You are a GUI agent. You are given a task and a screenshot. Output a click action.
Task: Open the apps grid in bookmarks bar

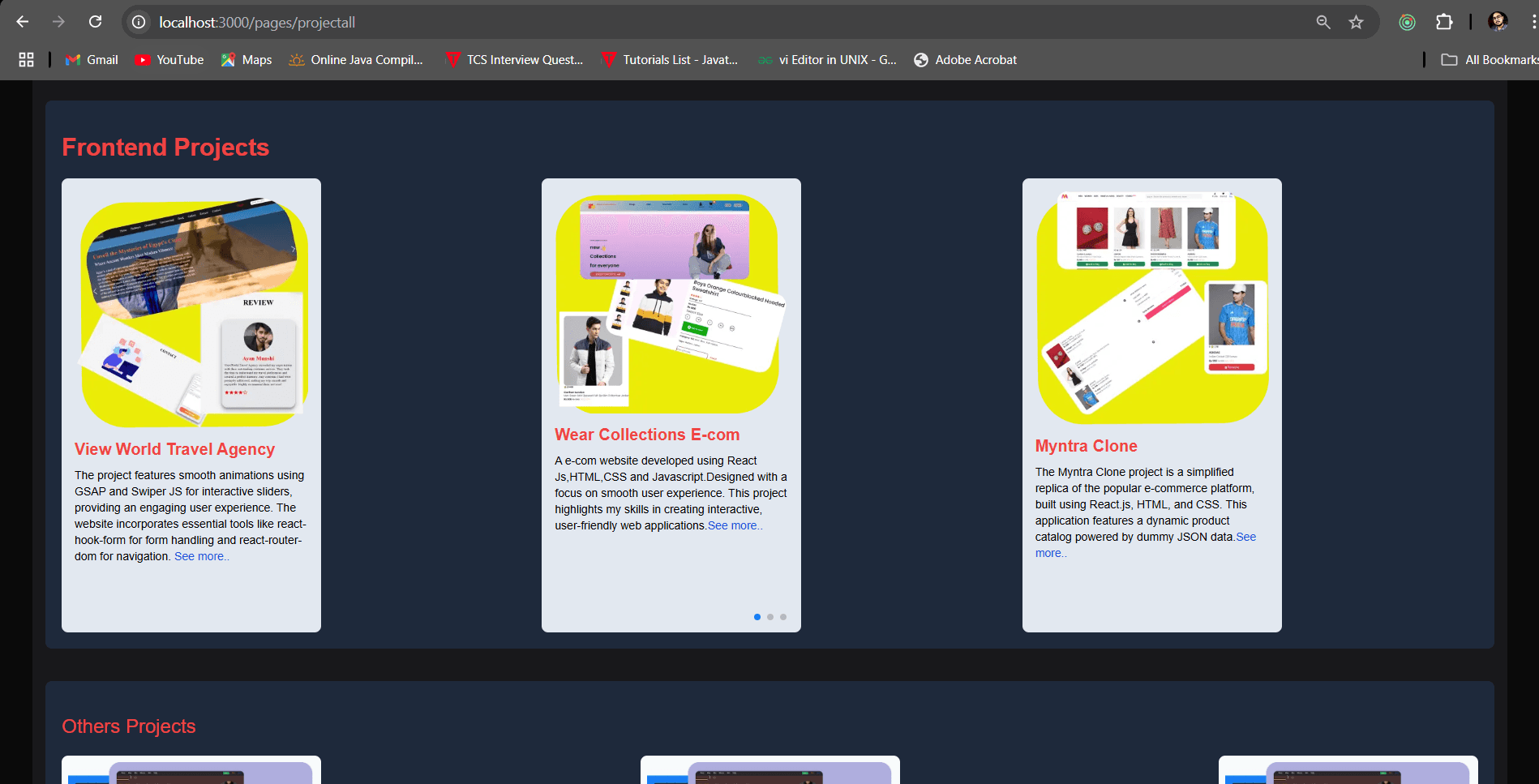tap(26, 59)
